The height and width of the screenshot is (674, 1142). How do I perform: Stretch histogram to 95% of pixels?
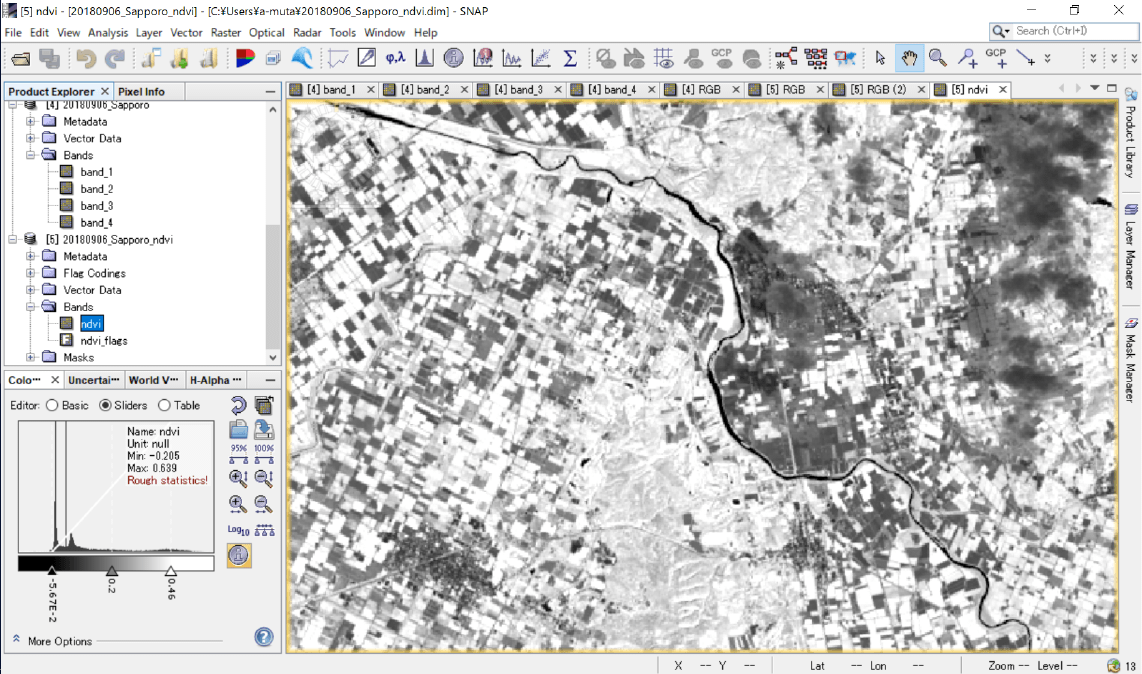pyautogui.click(x=239, y=454)
